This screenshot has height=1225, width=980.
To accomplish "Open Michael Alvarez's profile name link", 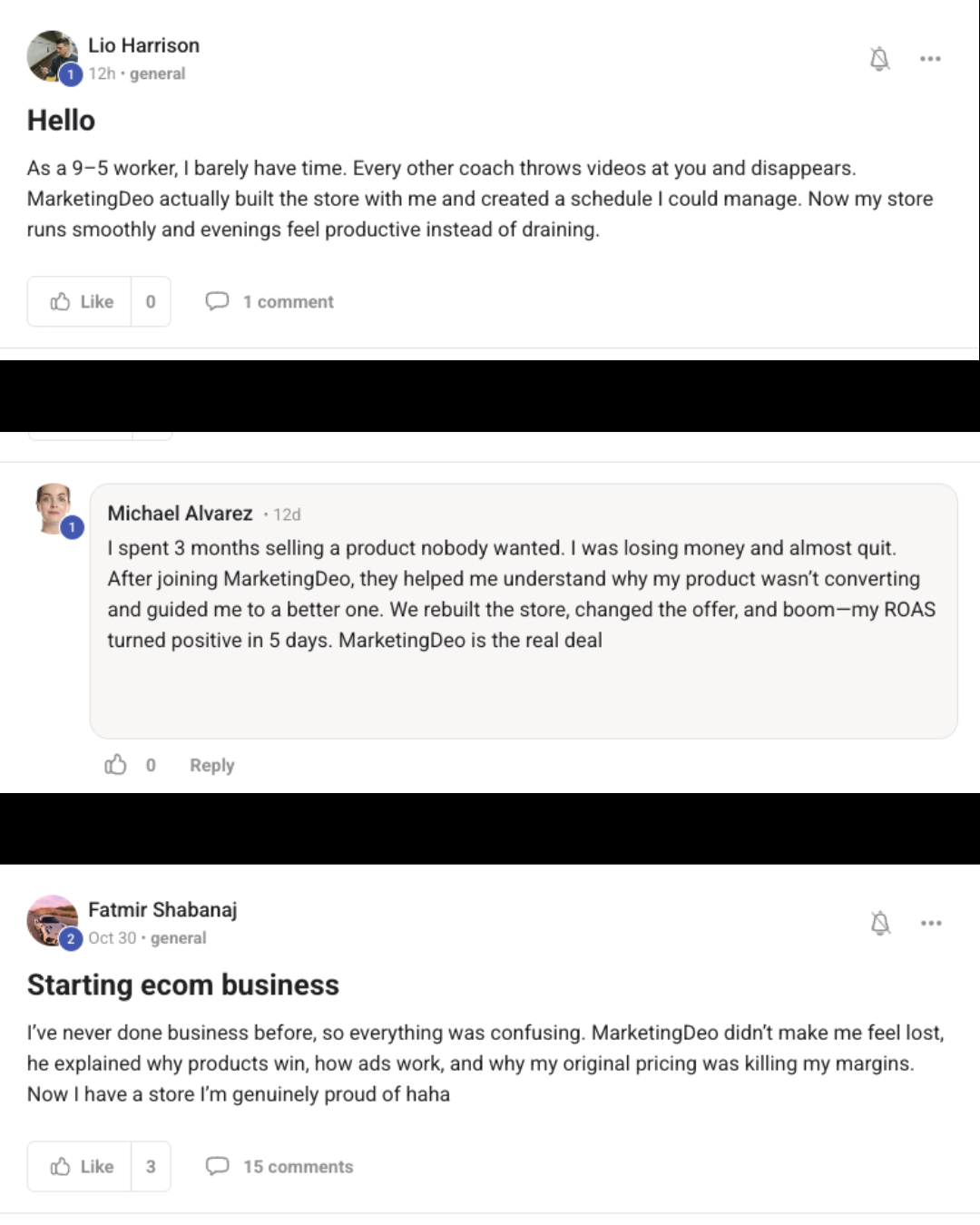I will [180, 514].
